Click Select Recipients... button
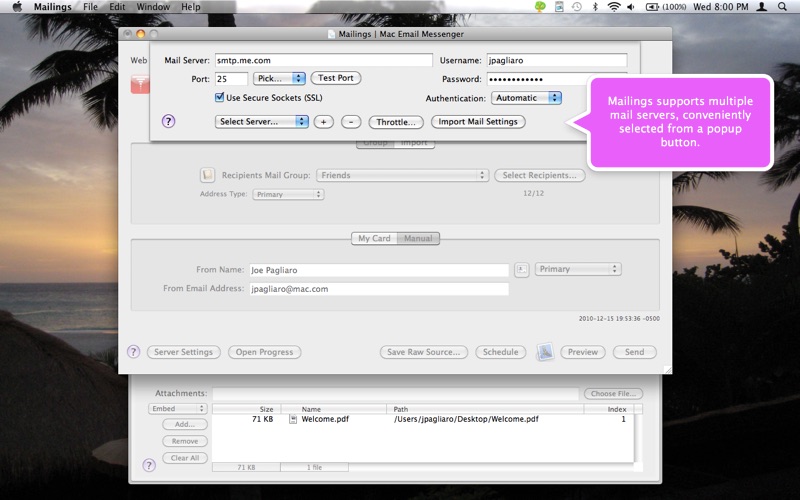800x500 pixels. pos(539,175)
